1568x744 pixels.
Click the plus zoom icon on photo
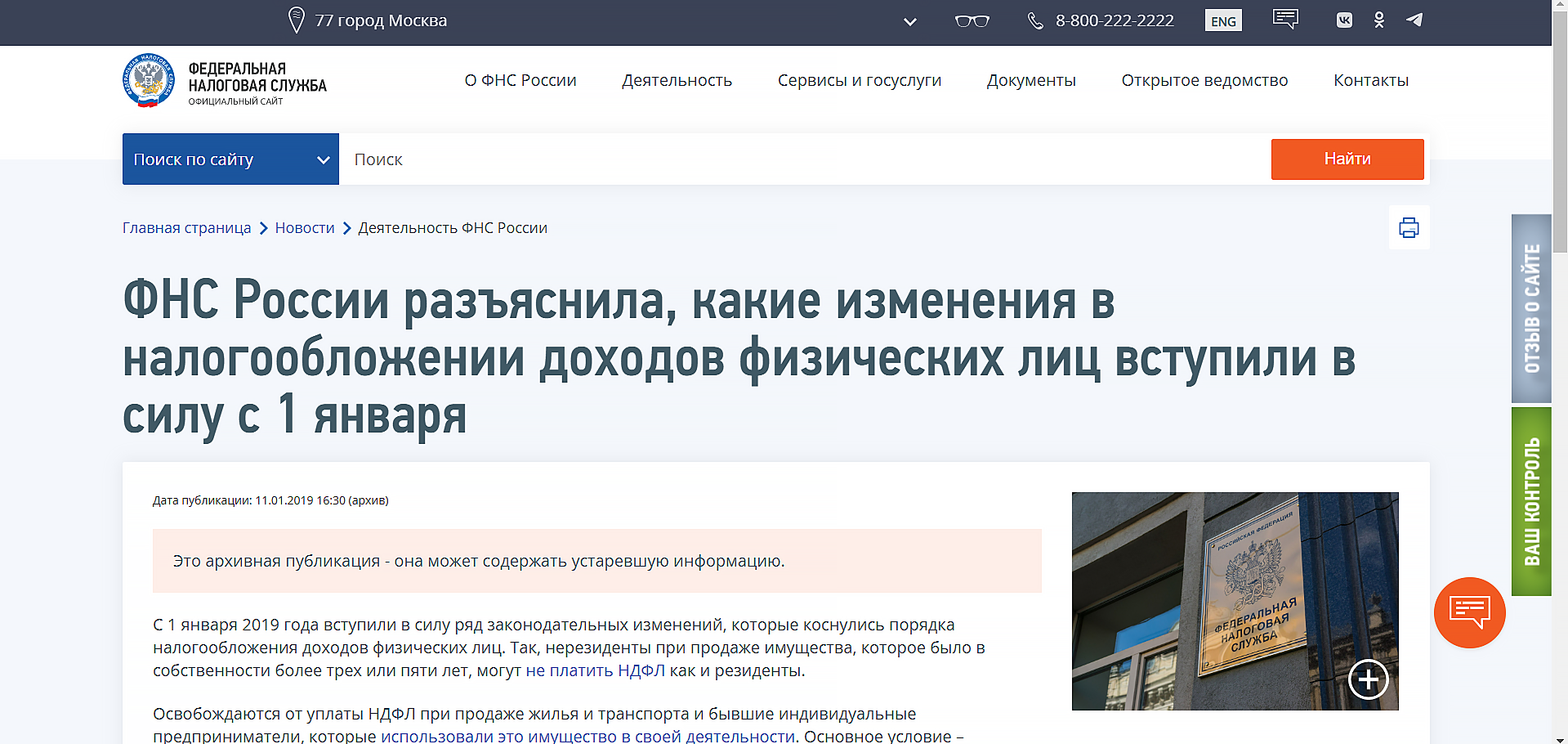tap(1368, 679)
